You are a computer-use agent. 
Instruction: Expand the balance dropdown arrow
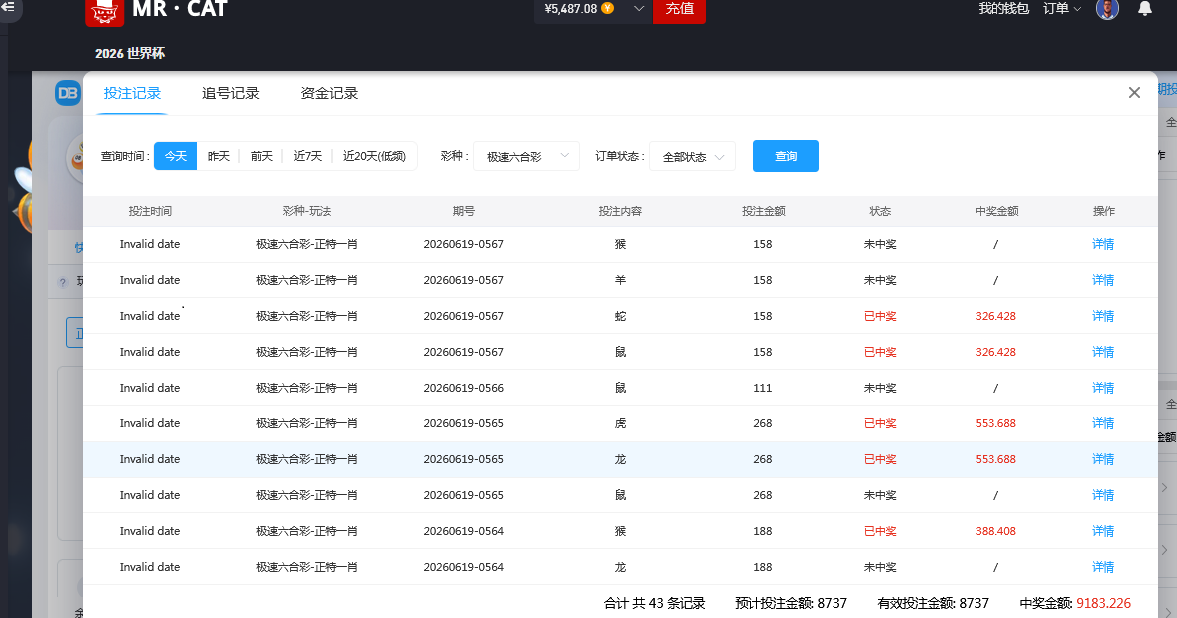pyautogui.click(x=639, y=8)
